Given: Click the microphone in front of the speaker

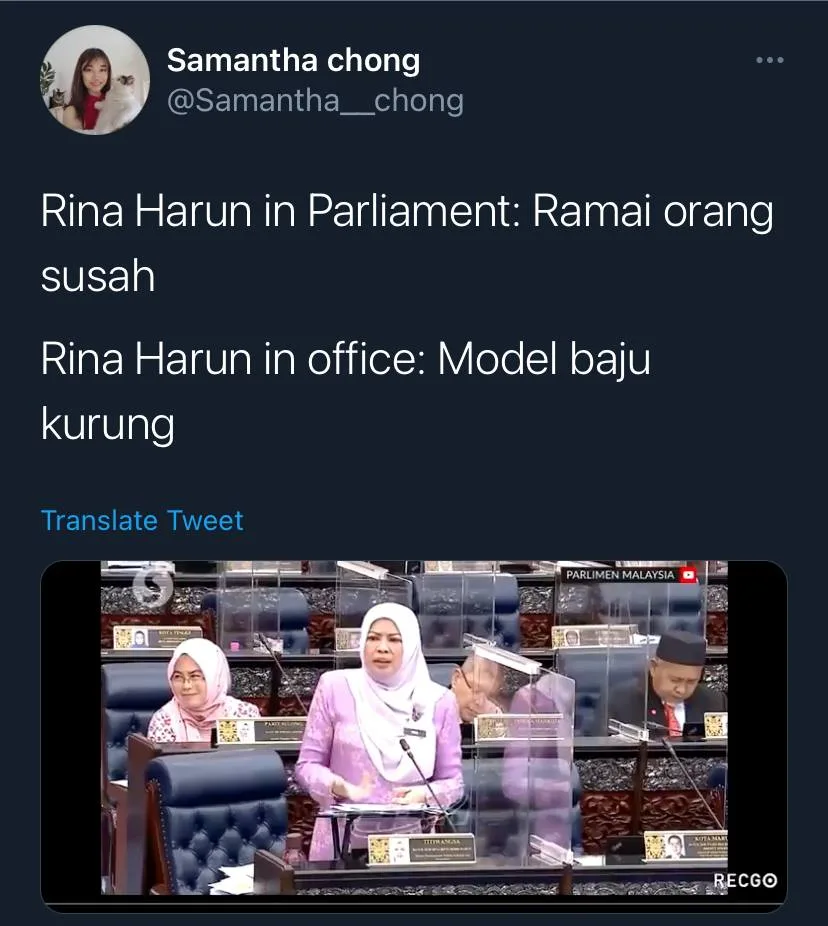Looking at the screenshot, I should point(426,780).
